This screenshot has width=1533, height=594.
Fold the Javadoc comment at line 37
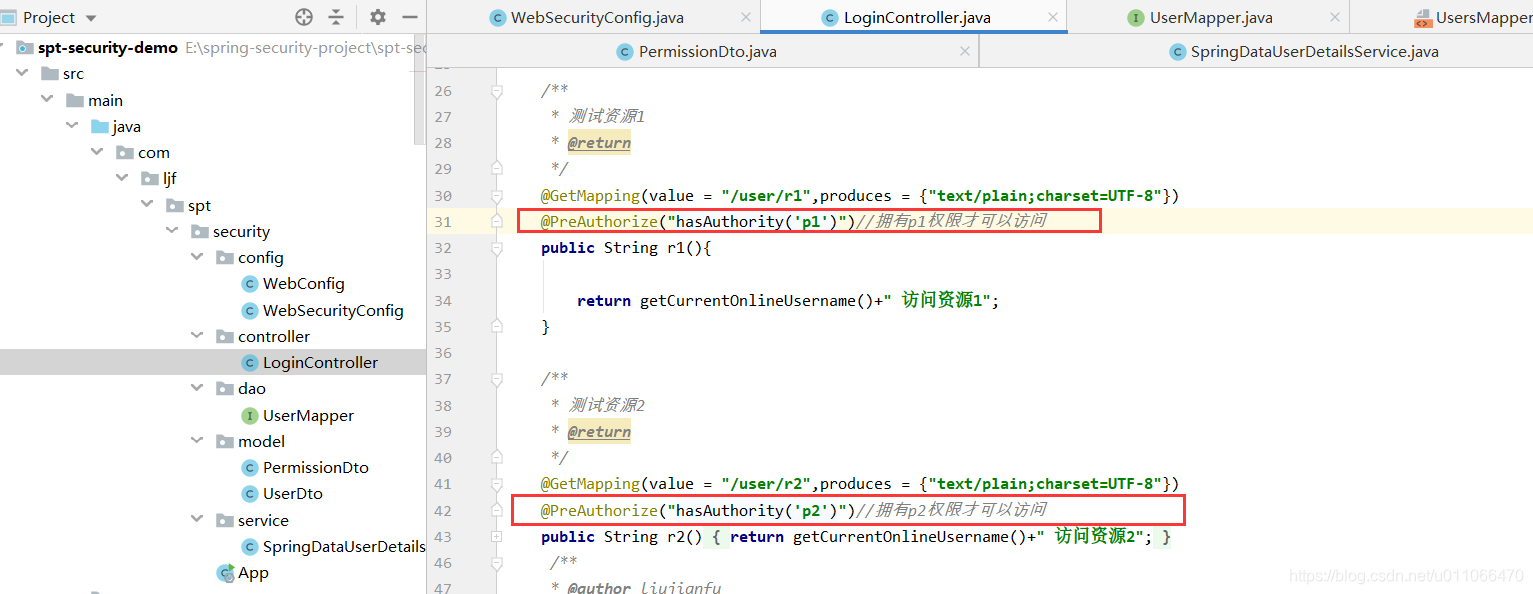[497, 379]
